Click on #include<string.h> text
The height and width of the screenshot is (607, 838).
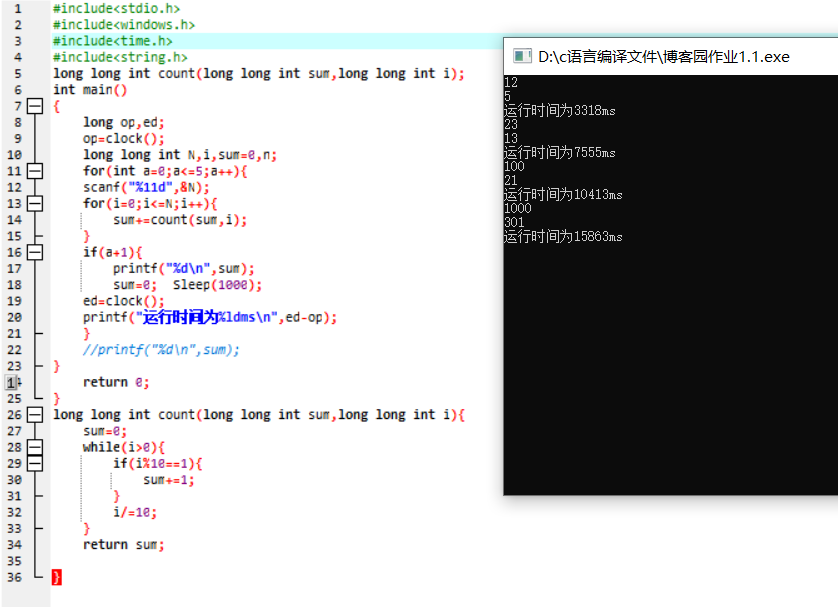120,57
